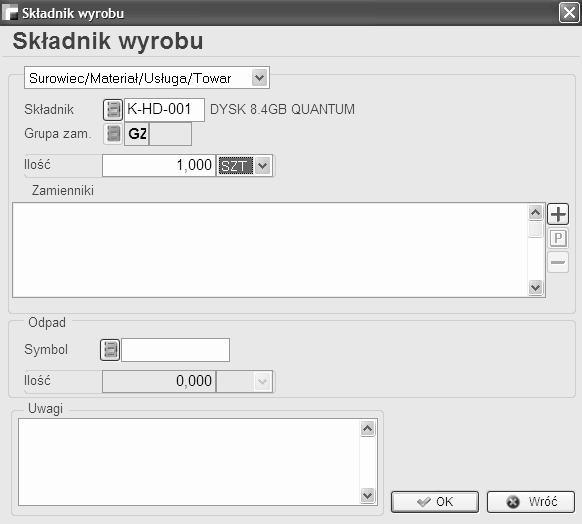Image resolution: width=582 pixels, height=524 pixels.
Task: Remove a substitute with the minus button
Action: [x=558, y=262]
